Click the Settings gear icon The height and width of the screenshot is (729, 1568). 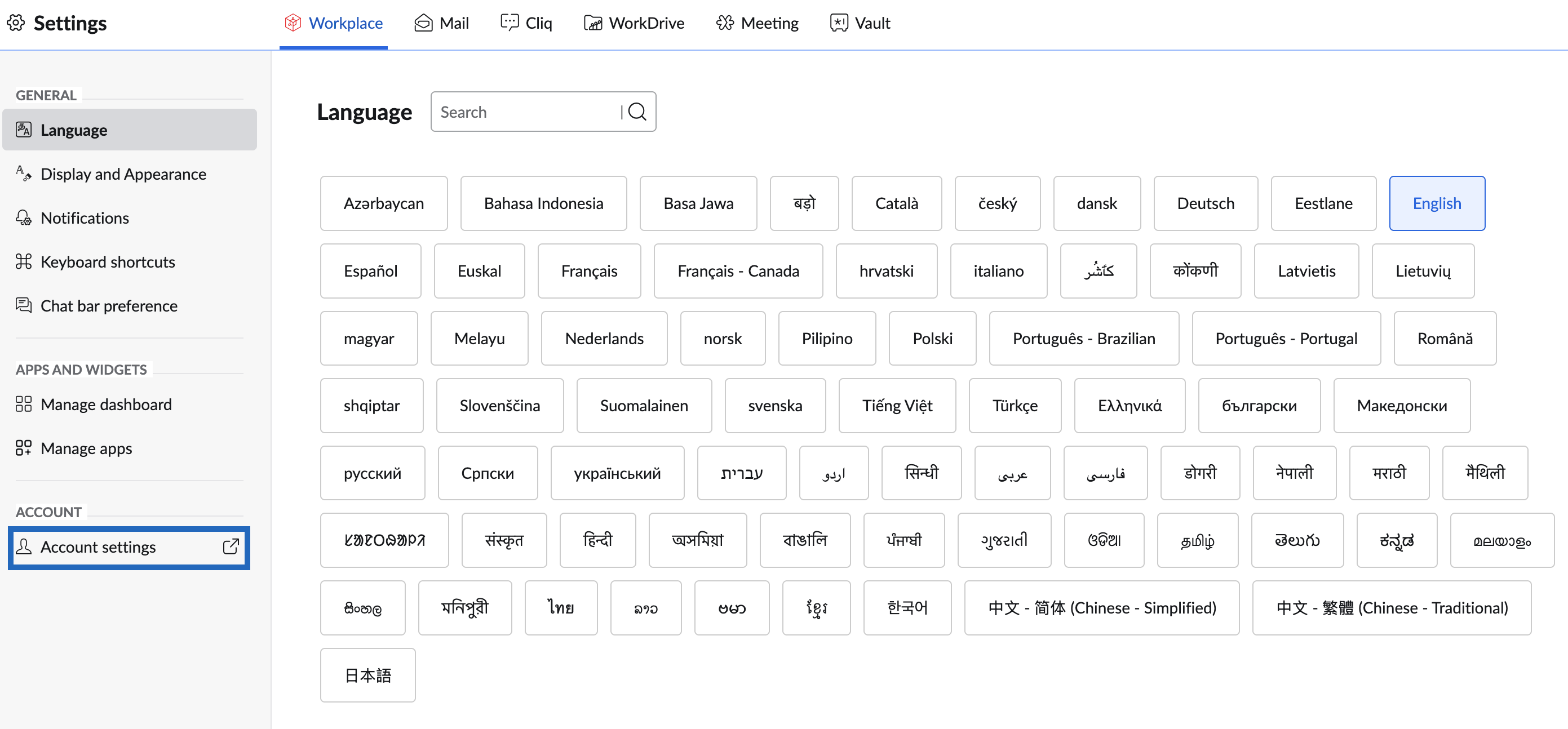16,23
